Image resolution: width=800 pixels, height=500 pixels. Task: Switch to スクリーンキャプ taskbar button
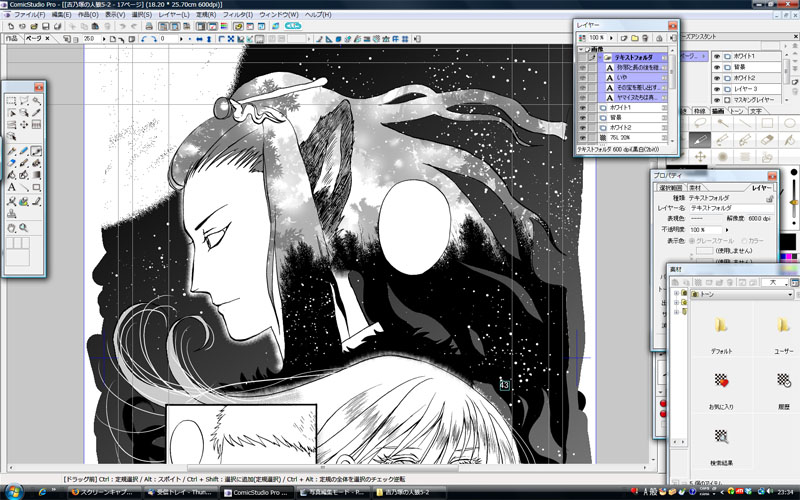[105, 492]
